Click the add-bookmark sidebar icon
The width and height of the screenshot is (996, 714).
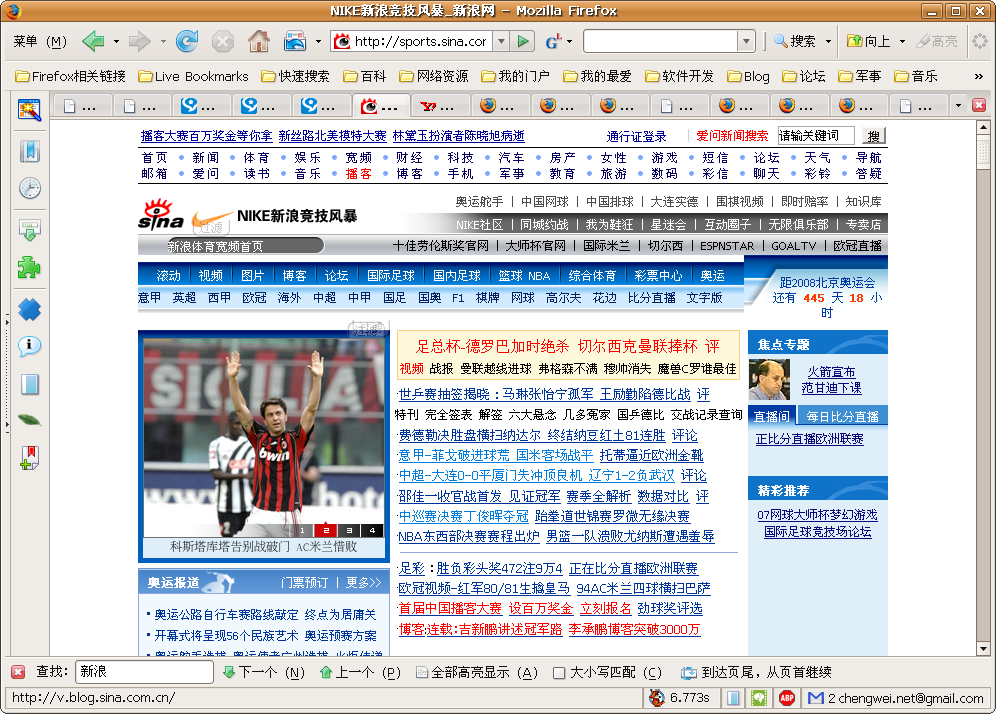point(29,457)
